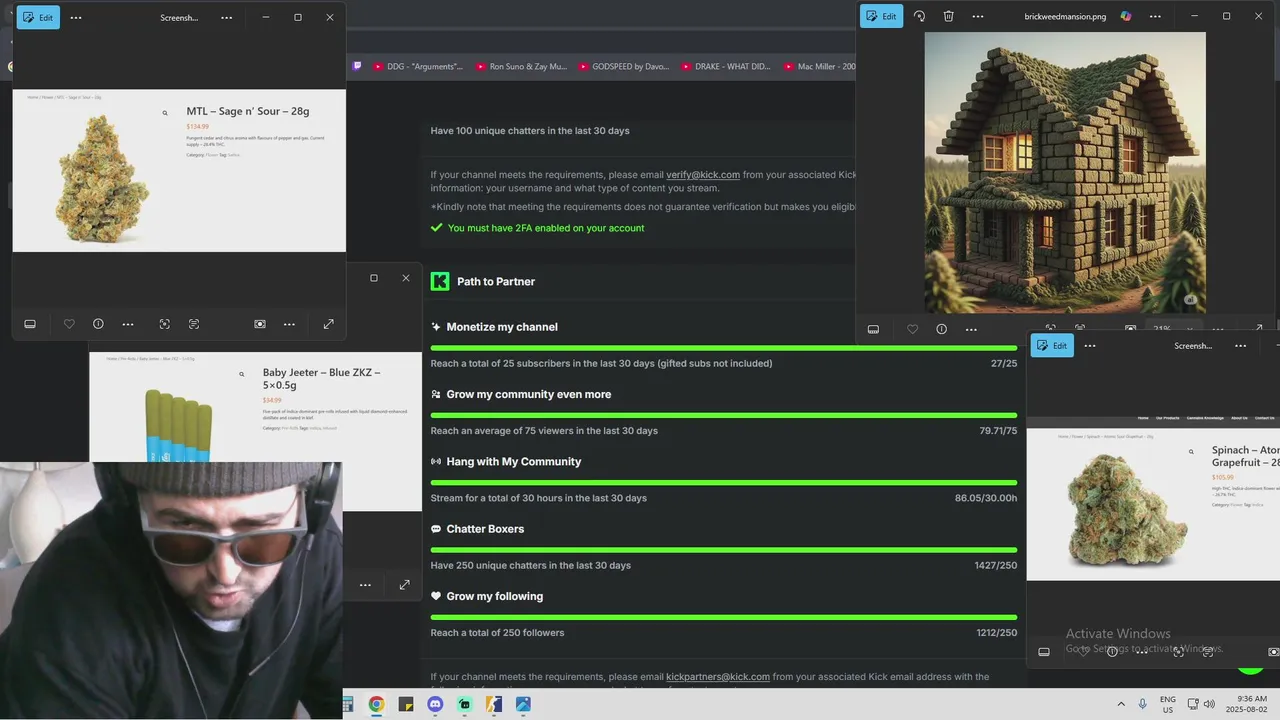The width and height of the screenshot is (1280, 720).
Task: Open three-dots menu beside delete in brickweedmansion window
Action: [x=978, y=16]
